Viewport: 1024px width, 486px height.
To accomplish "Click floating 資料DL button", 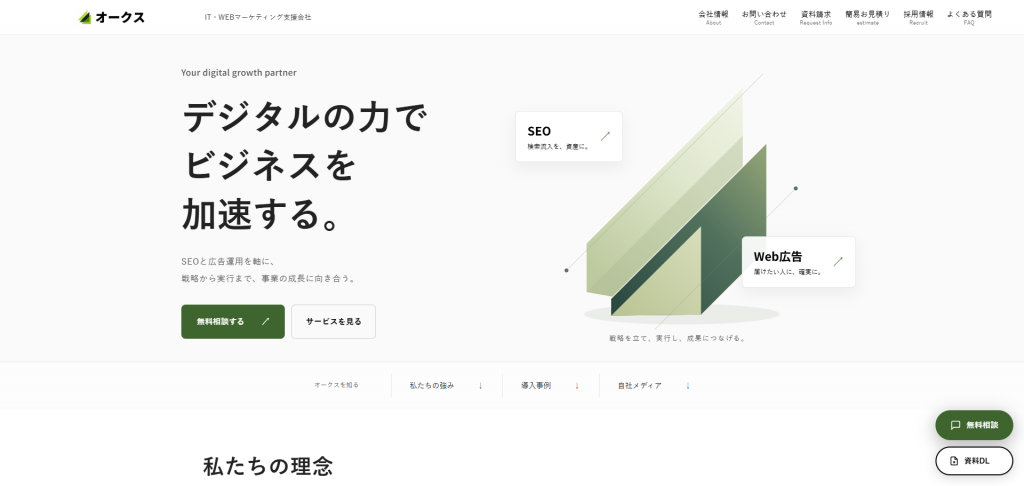I will 974,461.
